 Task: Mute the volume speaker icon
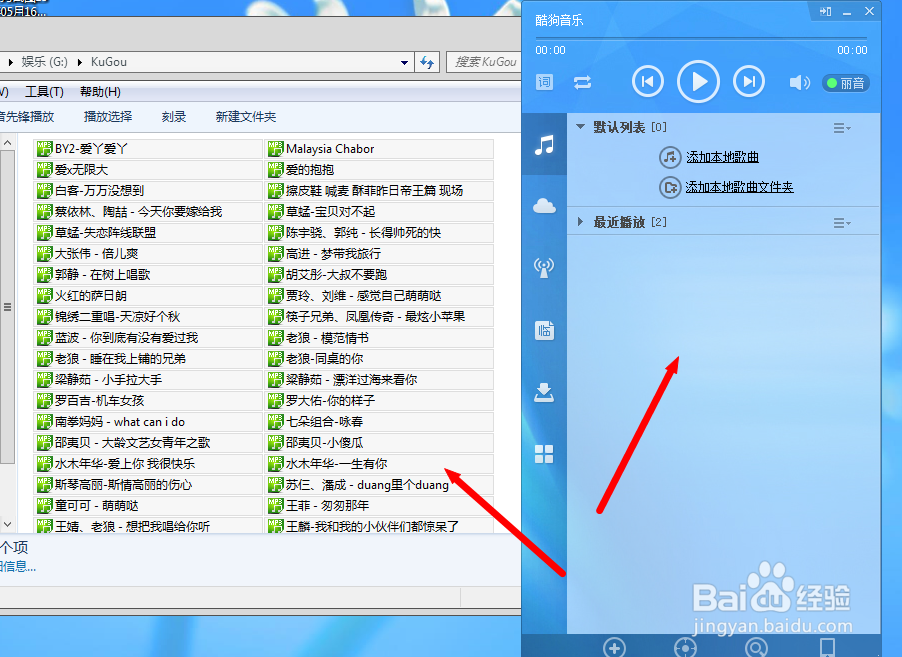(800, 82)
